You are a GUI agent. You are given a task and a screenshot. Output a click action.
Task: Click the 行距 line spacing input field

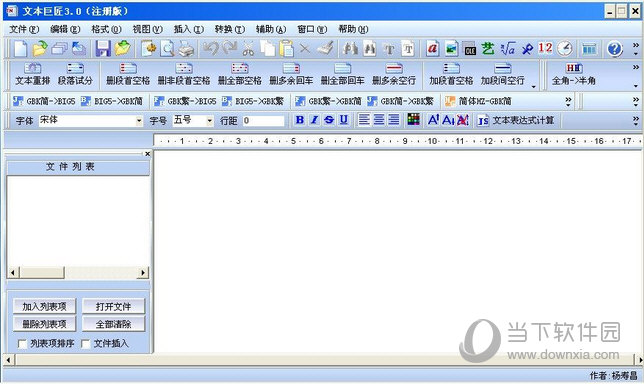point(263,120)
